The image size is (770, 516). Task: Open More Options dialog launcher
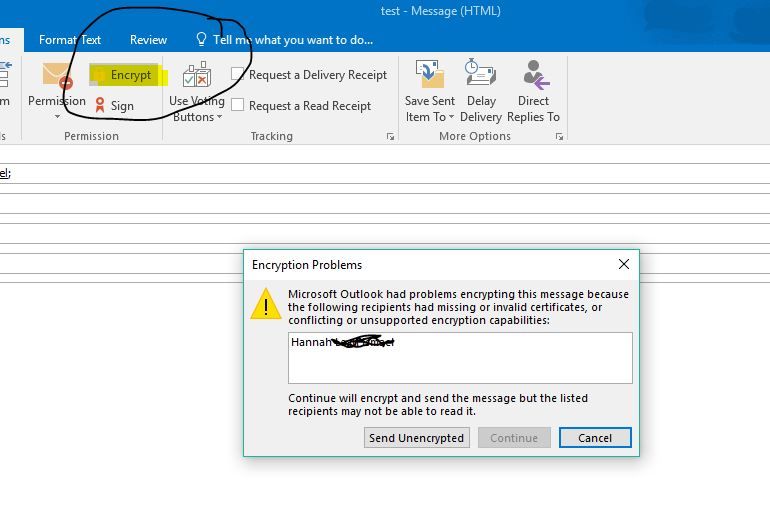click(x=559, y=136)
